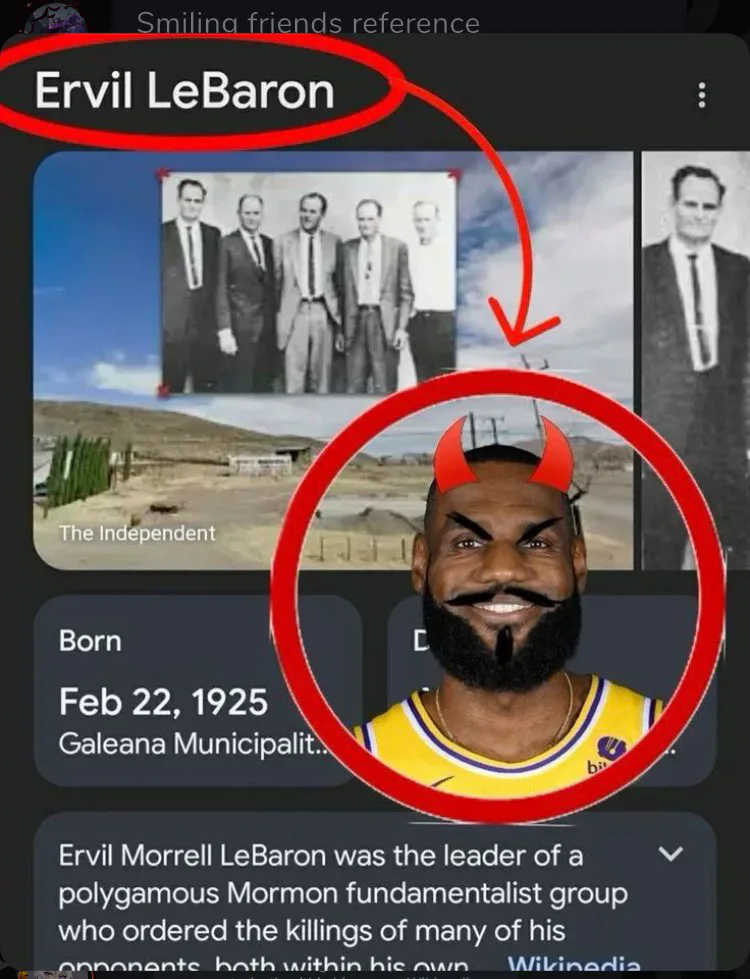Open the Galeana Municipality birthplace link

tap(192, 743)
